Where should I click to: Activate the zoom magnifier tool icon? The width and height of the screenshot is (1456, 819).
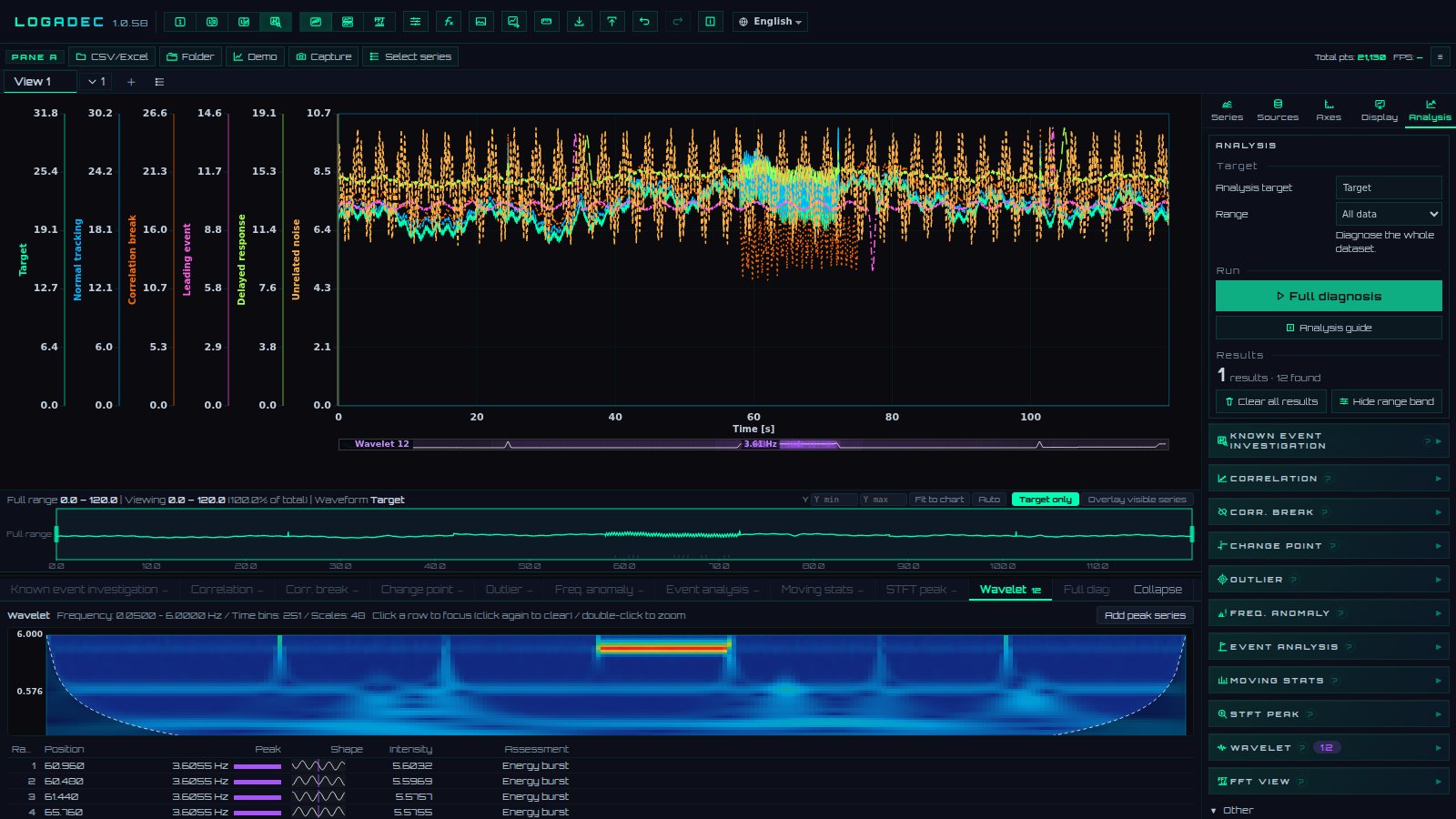276,22
